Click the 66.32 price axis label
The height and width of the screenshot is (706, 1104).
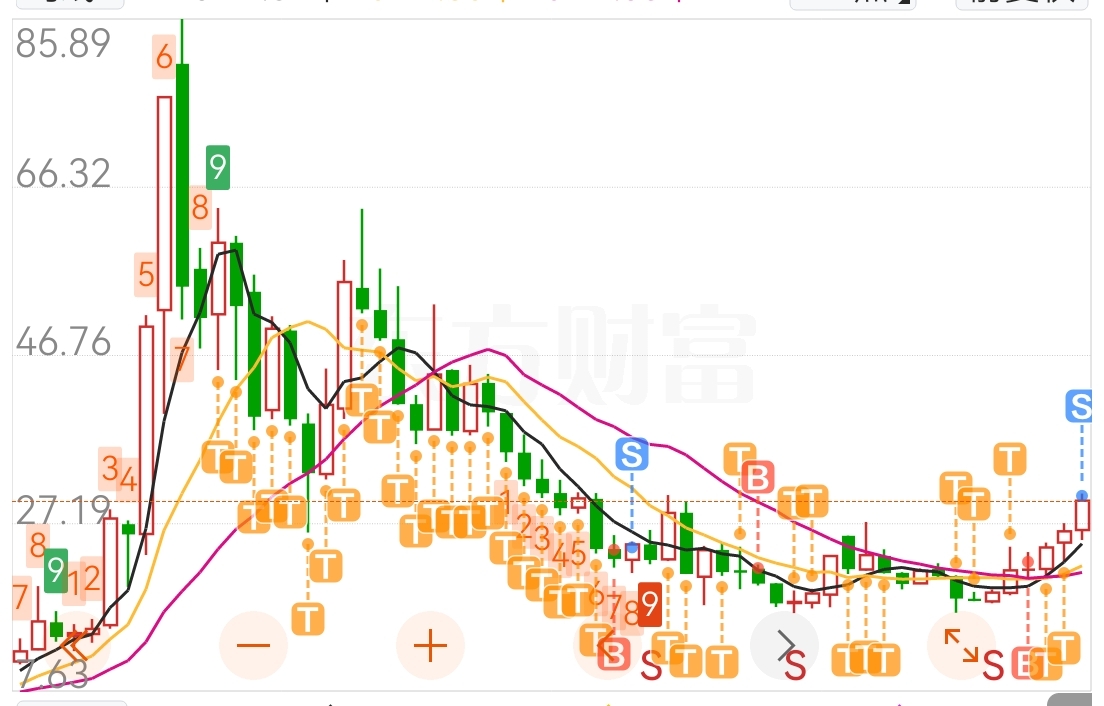(63, 174)
